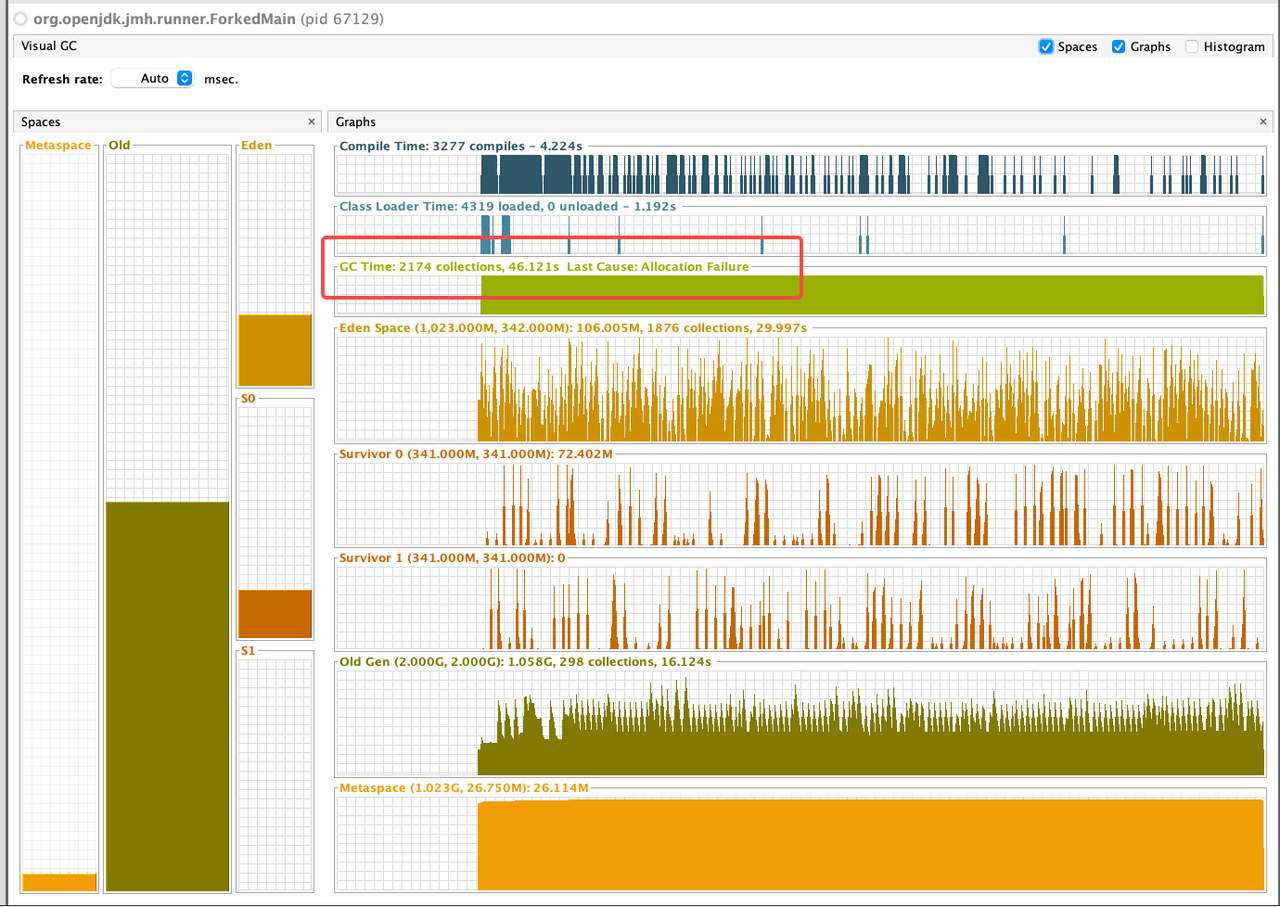
Task: Click the ForkedMain process title
Action: click(x=208, y=19)
